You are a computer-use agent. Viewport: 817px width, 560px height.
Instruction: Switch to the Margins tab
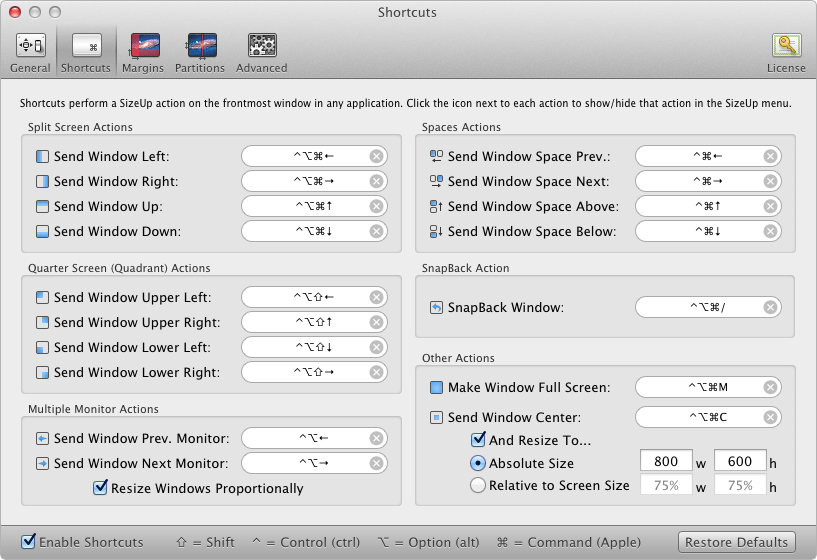tap(143, 52)
